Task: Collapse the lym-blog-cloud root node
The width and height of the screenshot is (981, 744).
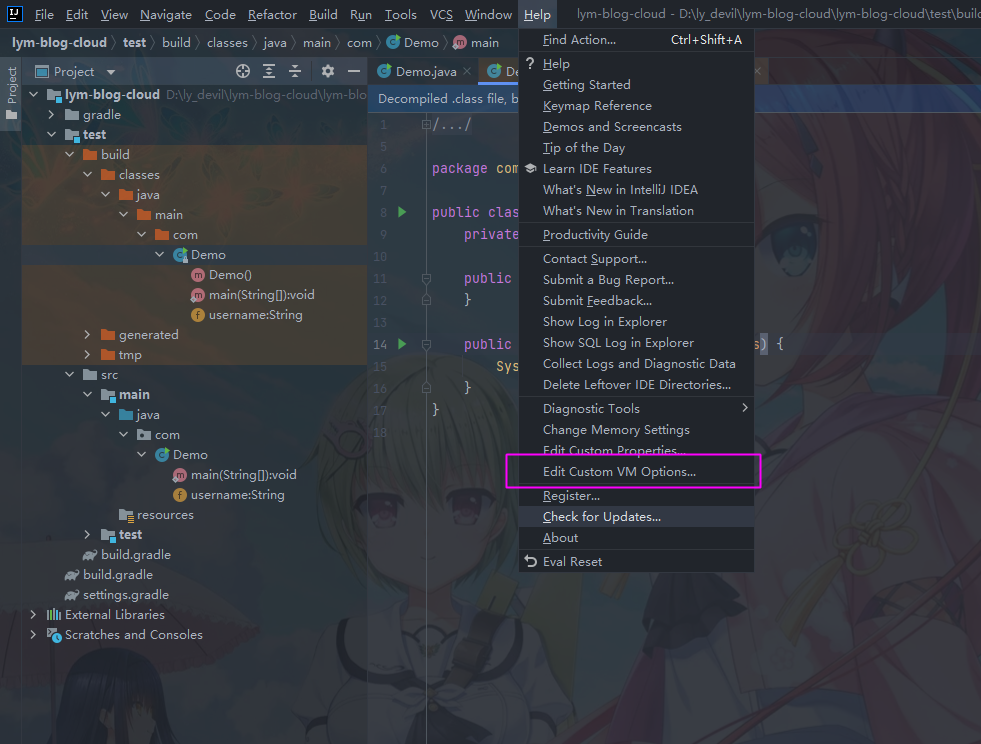Action: click(x=33, y=94)
